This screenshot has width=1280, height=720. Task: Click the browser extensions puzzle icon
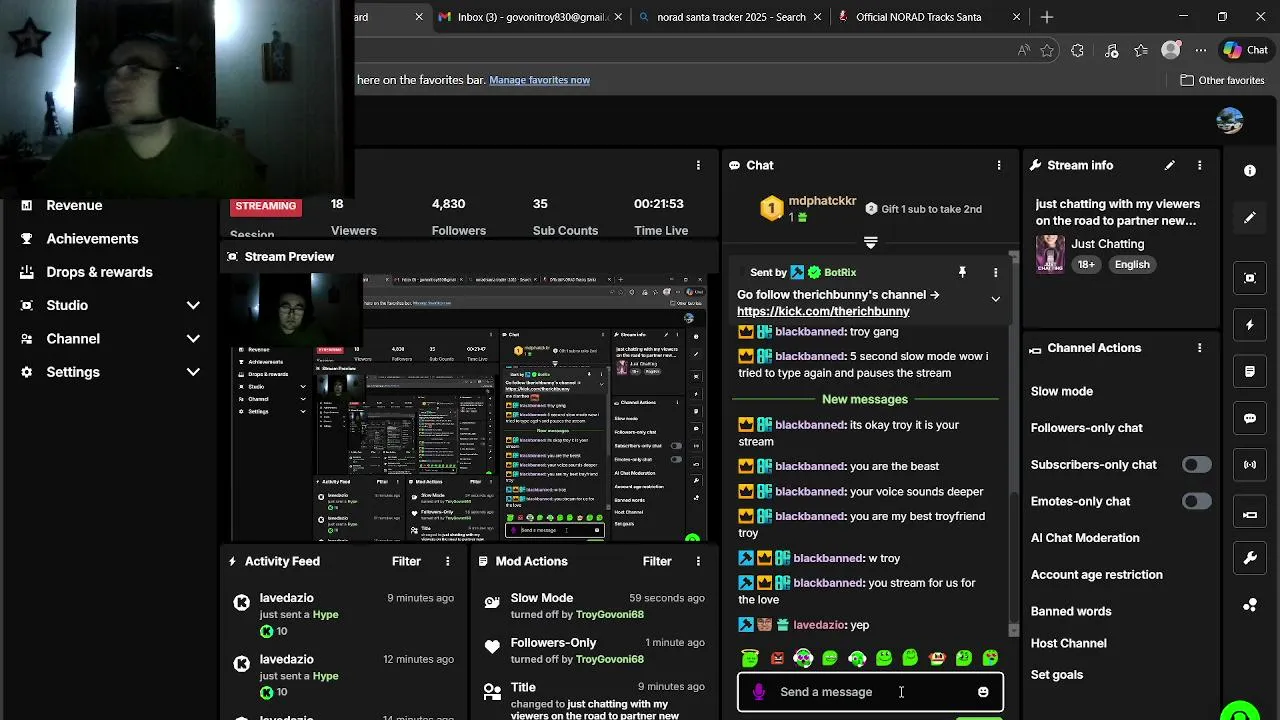point(1077,50)
